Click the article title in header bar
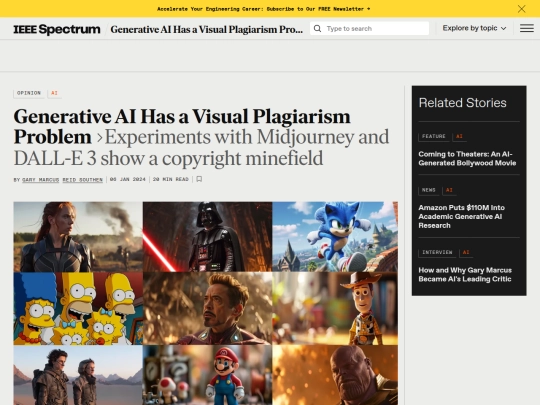 click(207, 29)
